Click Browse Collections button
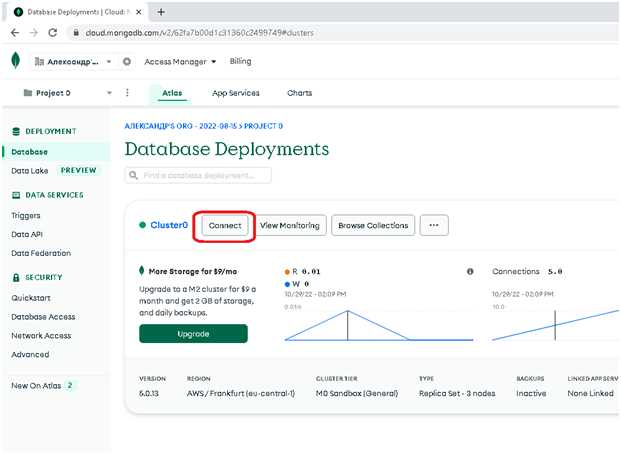Viewport: 621px width, 454px height. (x=373, y=225)
